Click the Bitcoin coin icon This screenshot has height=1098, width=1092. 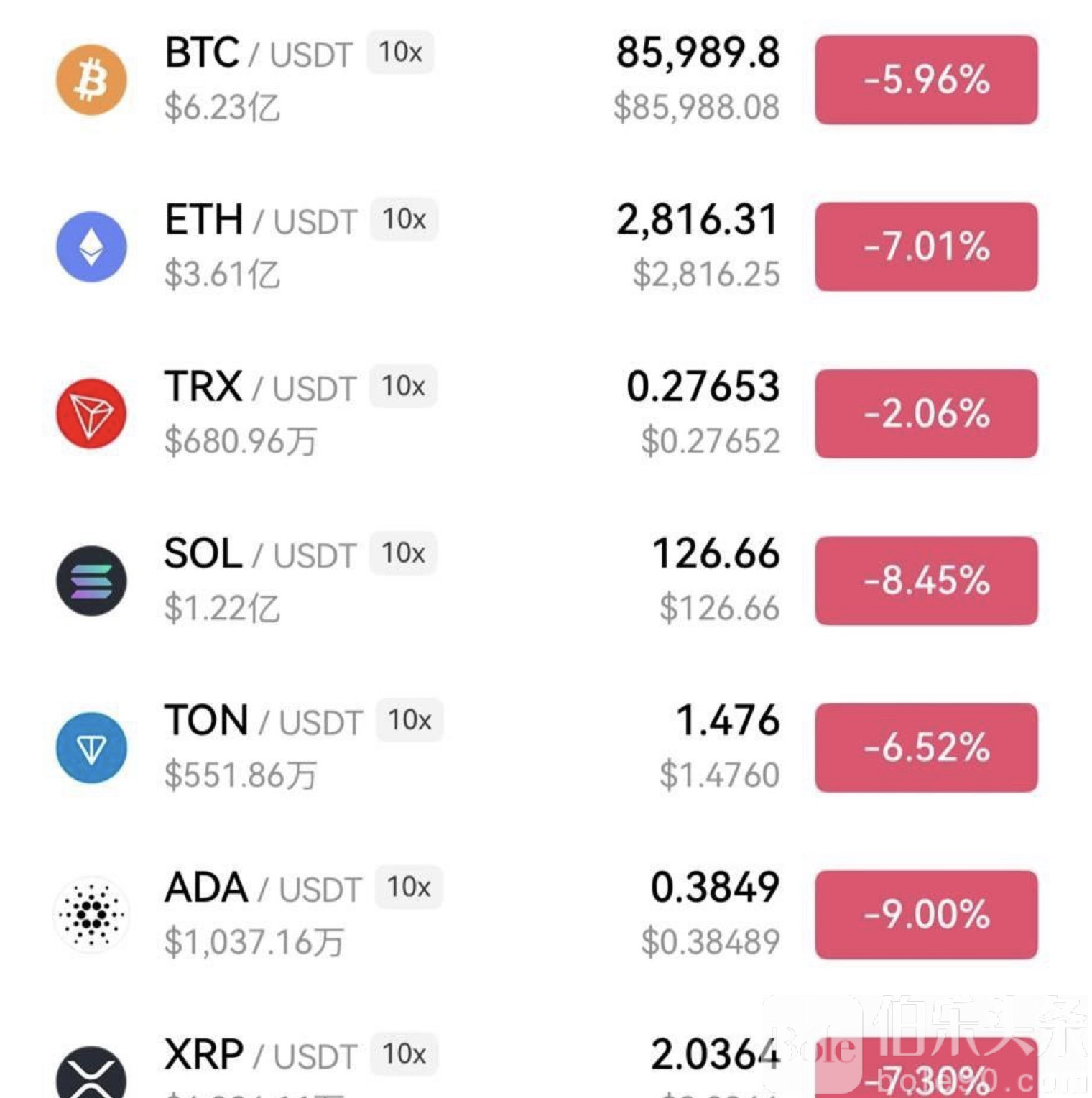click(x=91, y=80)
